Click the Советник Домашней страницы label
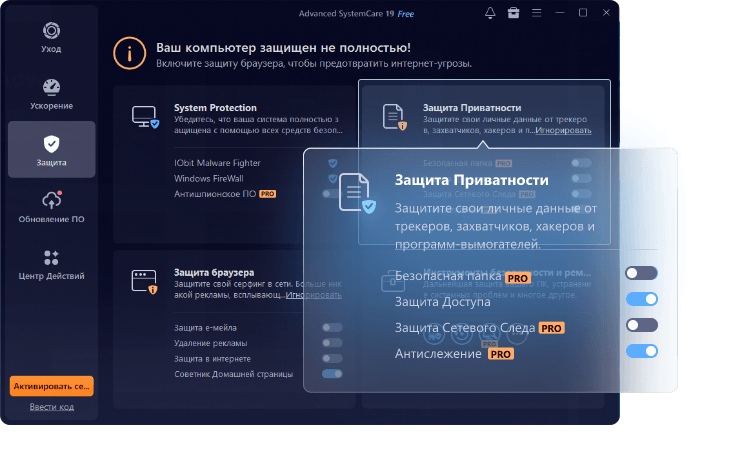 tap(233, 374)
